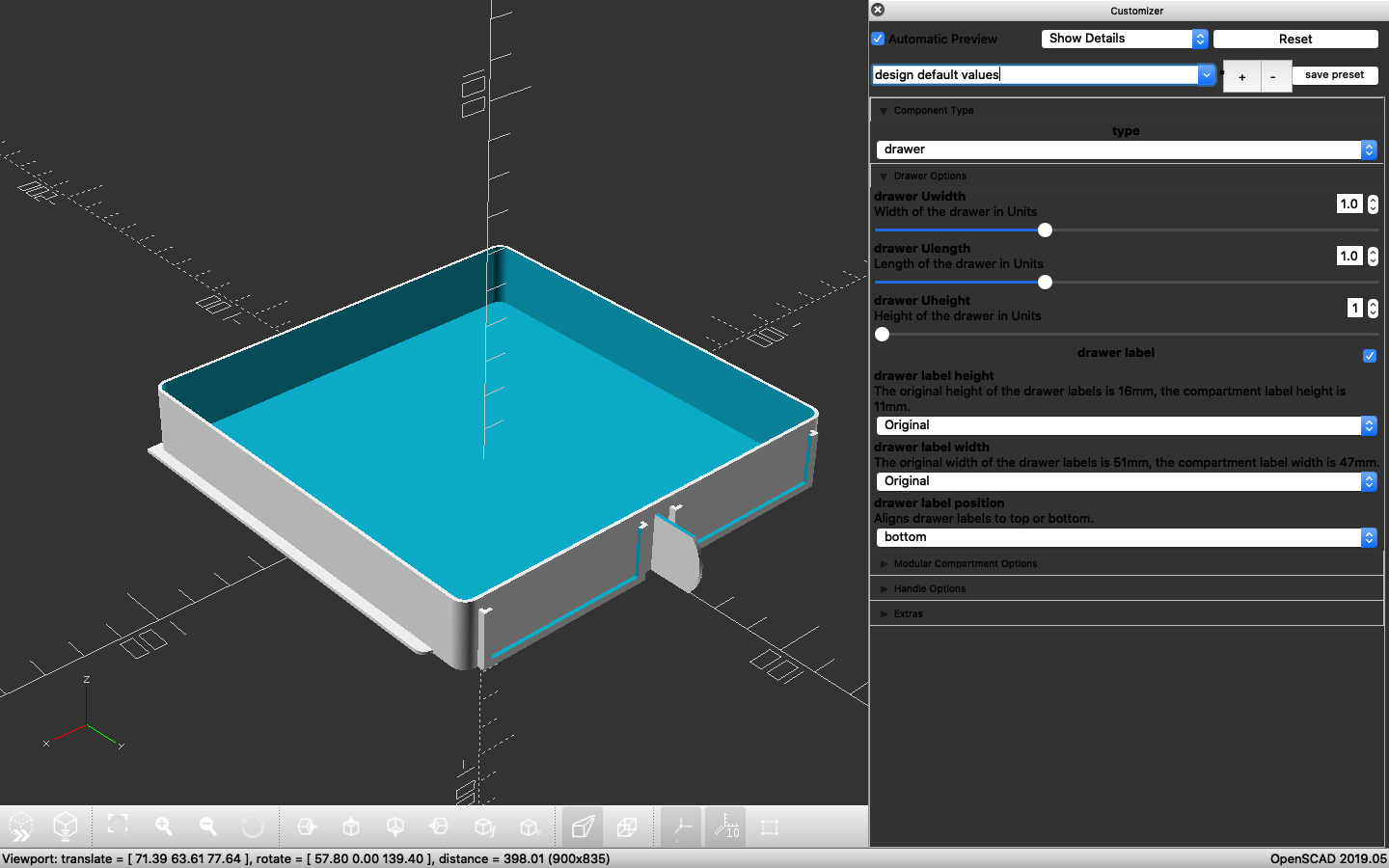Click the drawer Uheight slider handle
The width and height of the screenshot is (1389, 868).
coord(882,335)
